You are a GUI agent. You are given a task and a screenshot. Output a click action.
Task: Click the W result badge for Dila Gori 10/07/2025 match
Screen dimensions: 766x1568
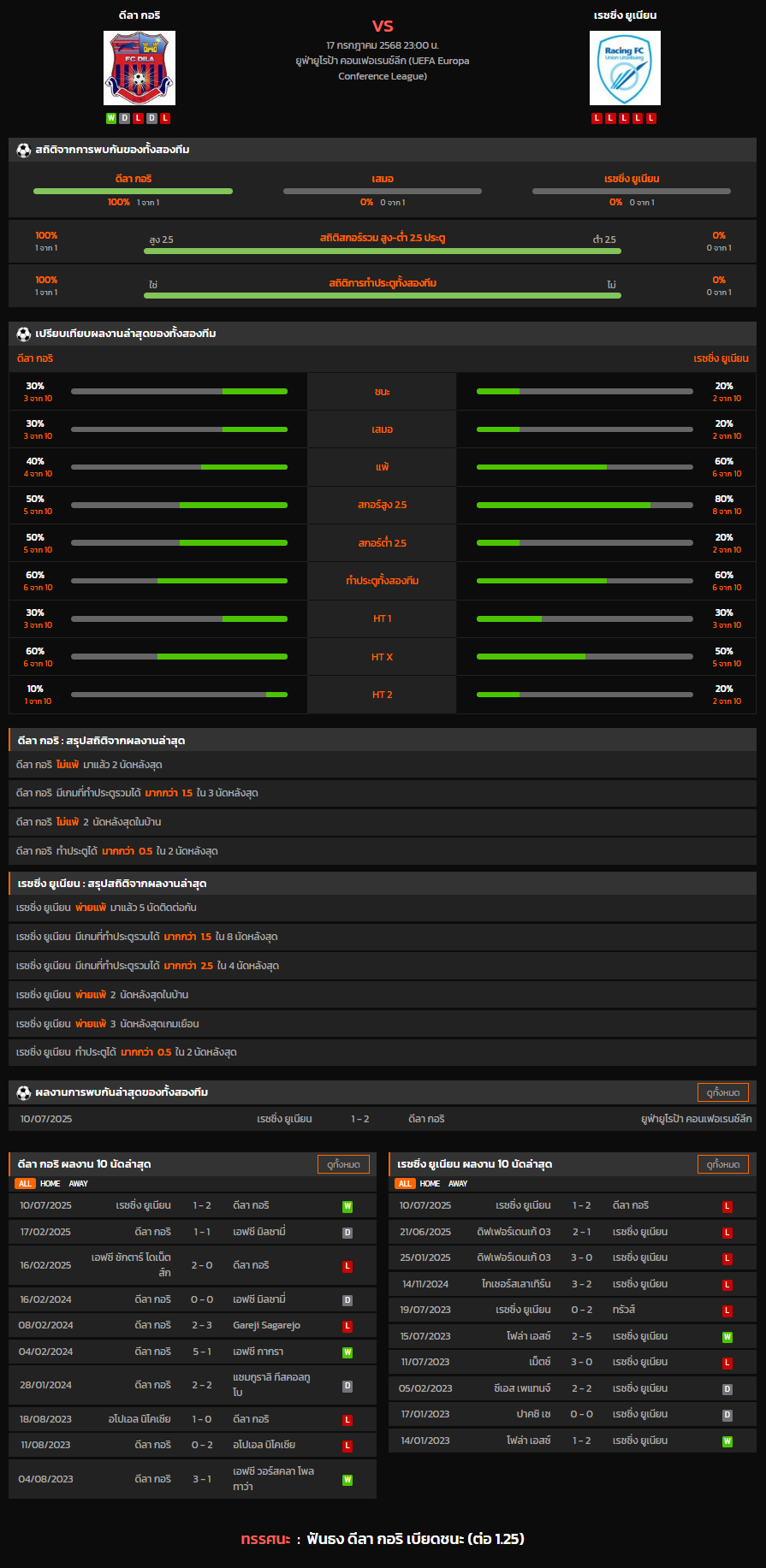347,1206
